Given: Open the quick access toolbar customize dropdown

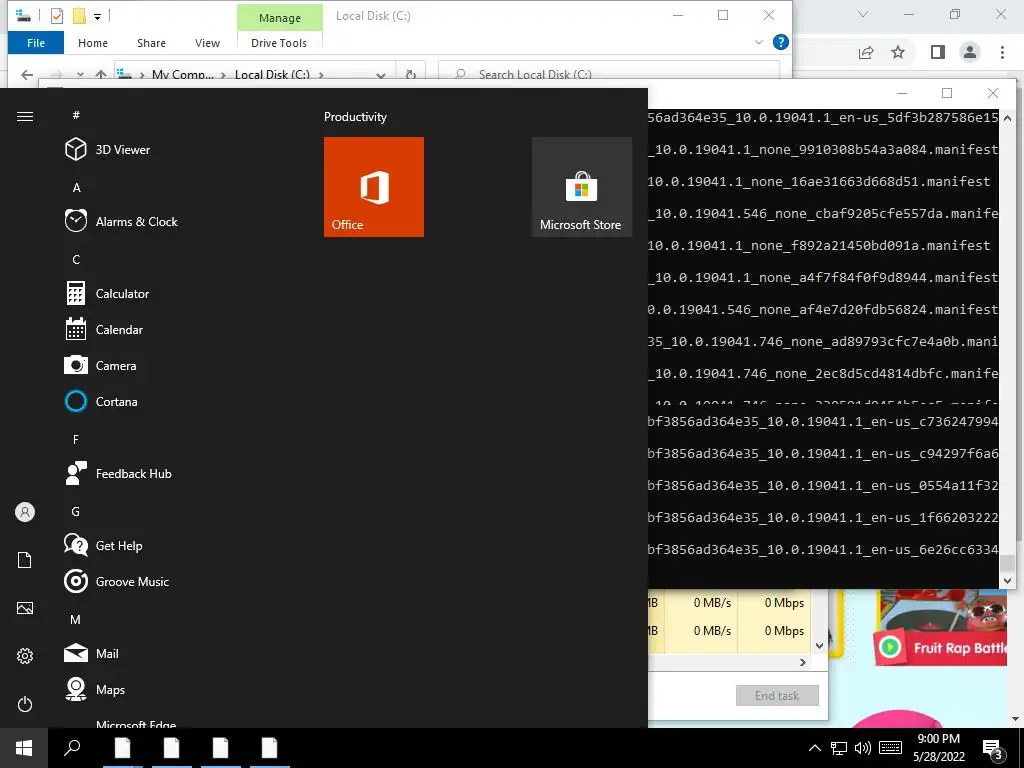Looking at the screenshot, I should (97, 16).
